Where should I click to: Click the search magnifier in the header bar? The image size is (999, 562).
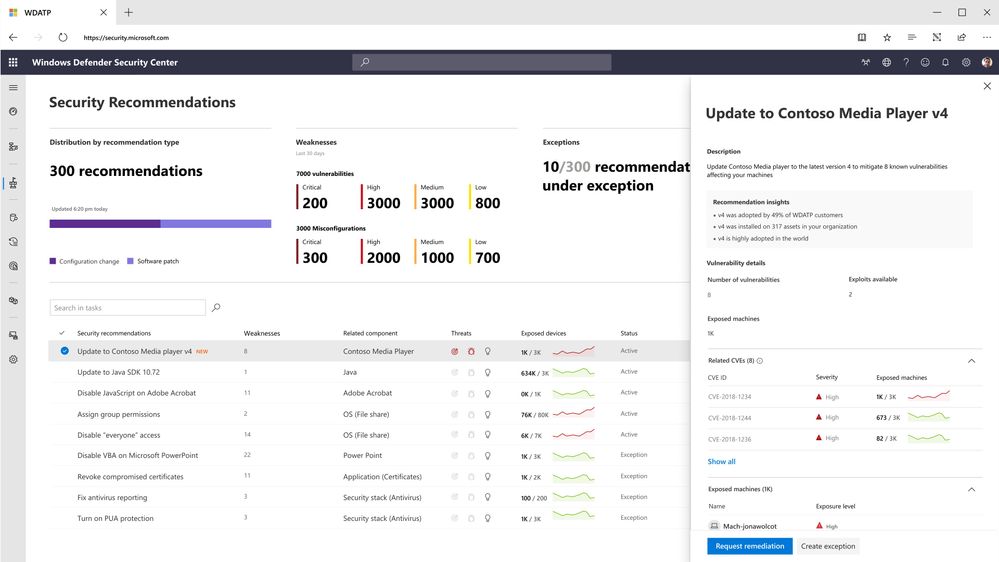point(364,62)
